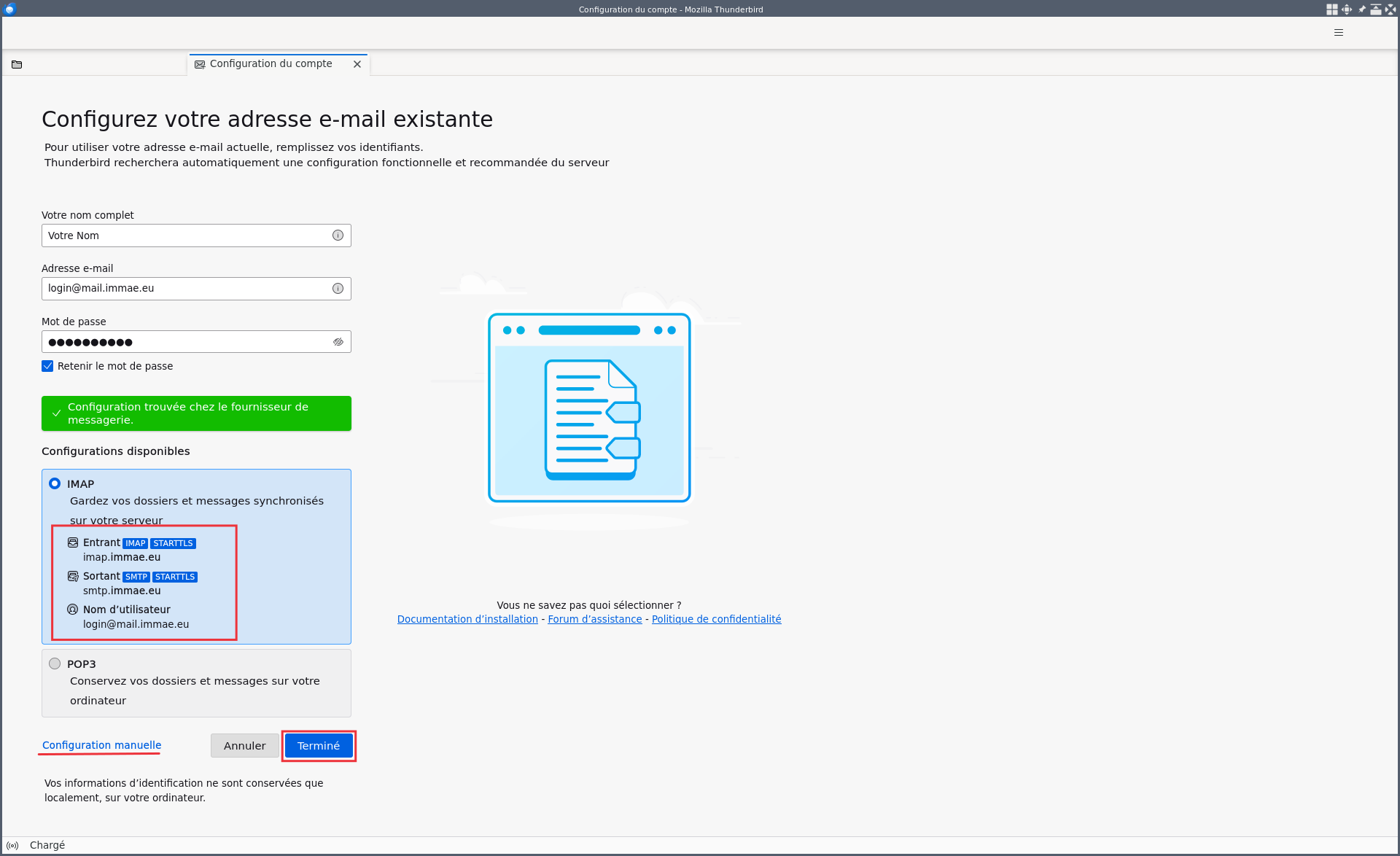Click the smtp.immae.eu server text
Image resolution: width=1400 pixels, height=856 pixels.
click(x=122, y=591)
